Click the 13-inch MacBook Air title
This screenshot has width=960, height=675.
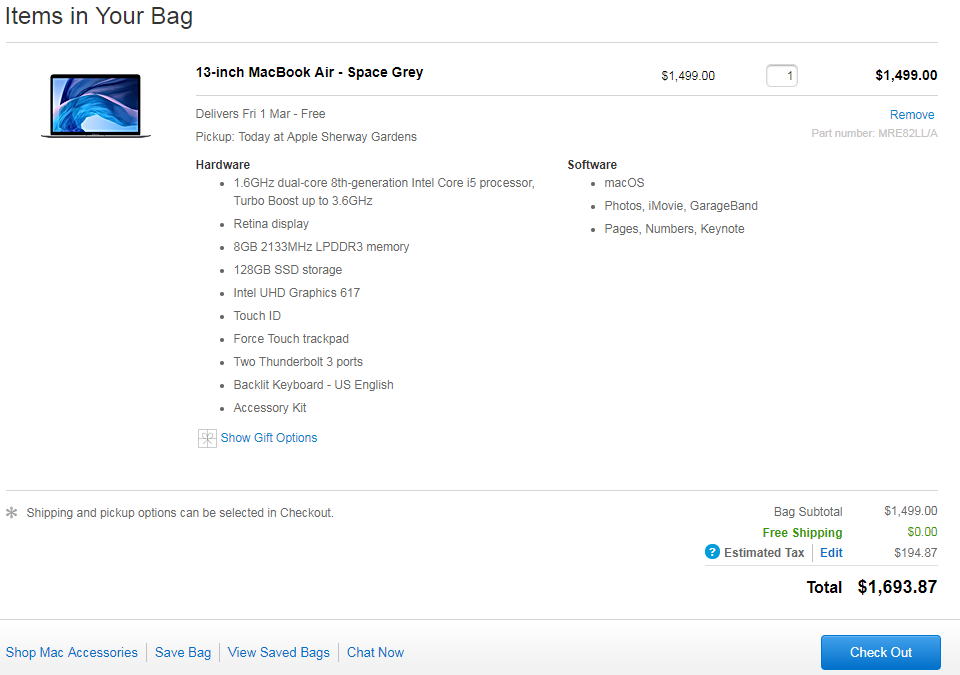tap(309, 72)
